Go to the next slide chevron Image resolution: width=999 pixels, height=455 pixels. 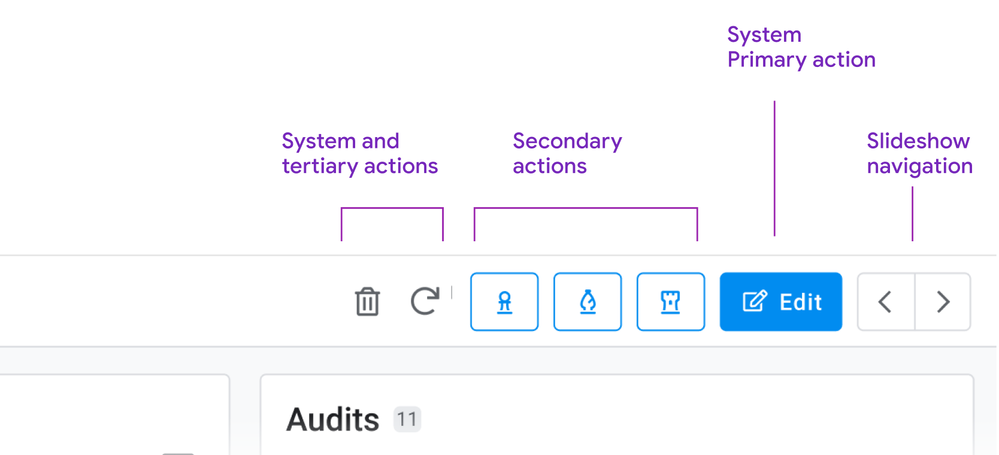click(943, 302)
